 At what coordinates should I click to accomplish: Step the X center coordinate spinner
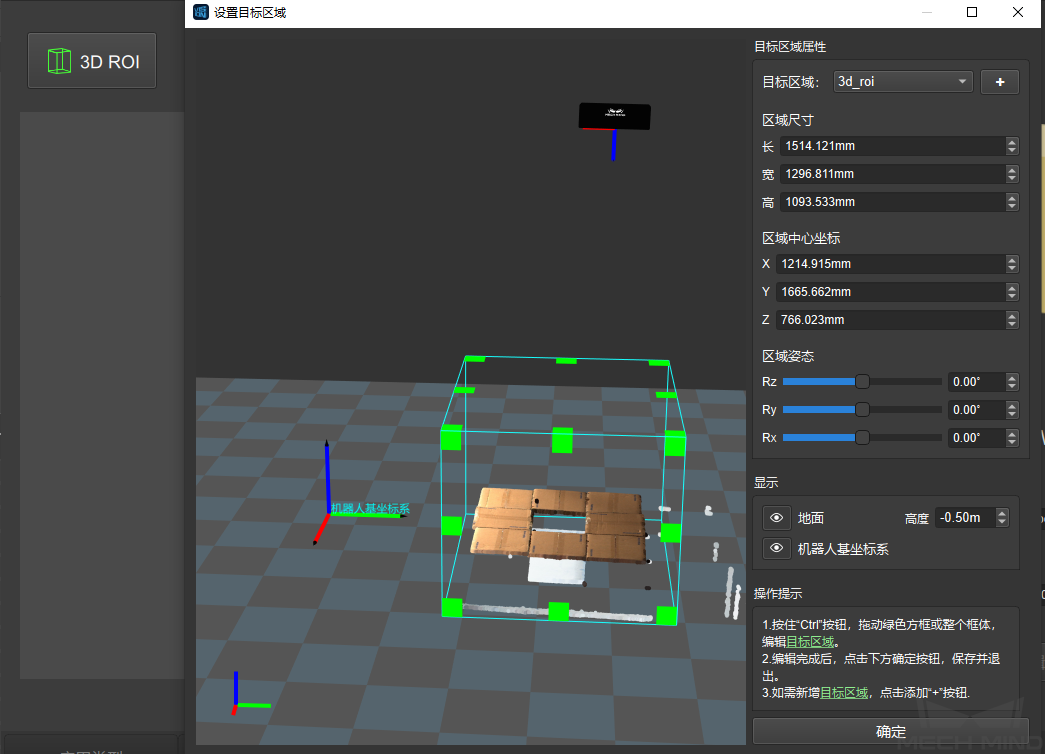[x=1011, y=264]
